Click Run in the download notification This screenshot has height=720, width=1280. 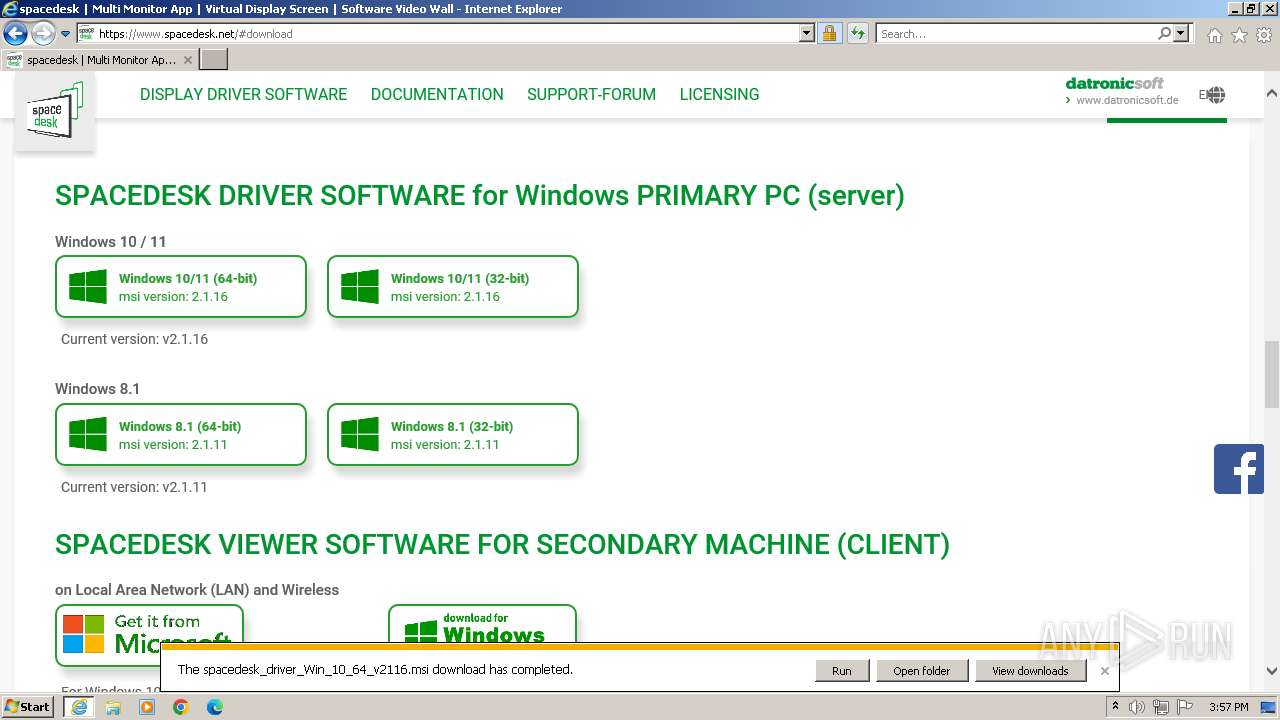[x=842, y=671]
